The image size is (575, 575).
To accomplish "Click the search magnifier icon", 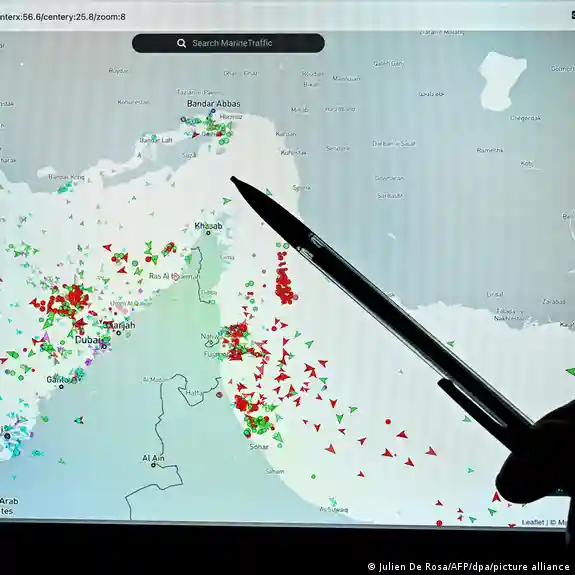I will coord(181,43).
